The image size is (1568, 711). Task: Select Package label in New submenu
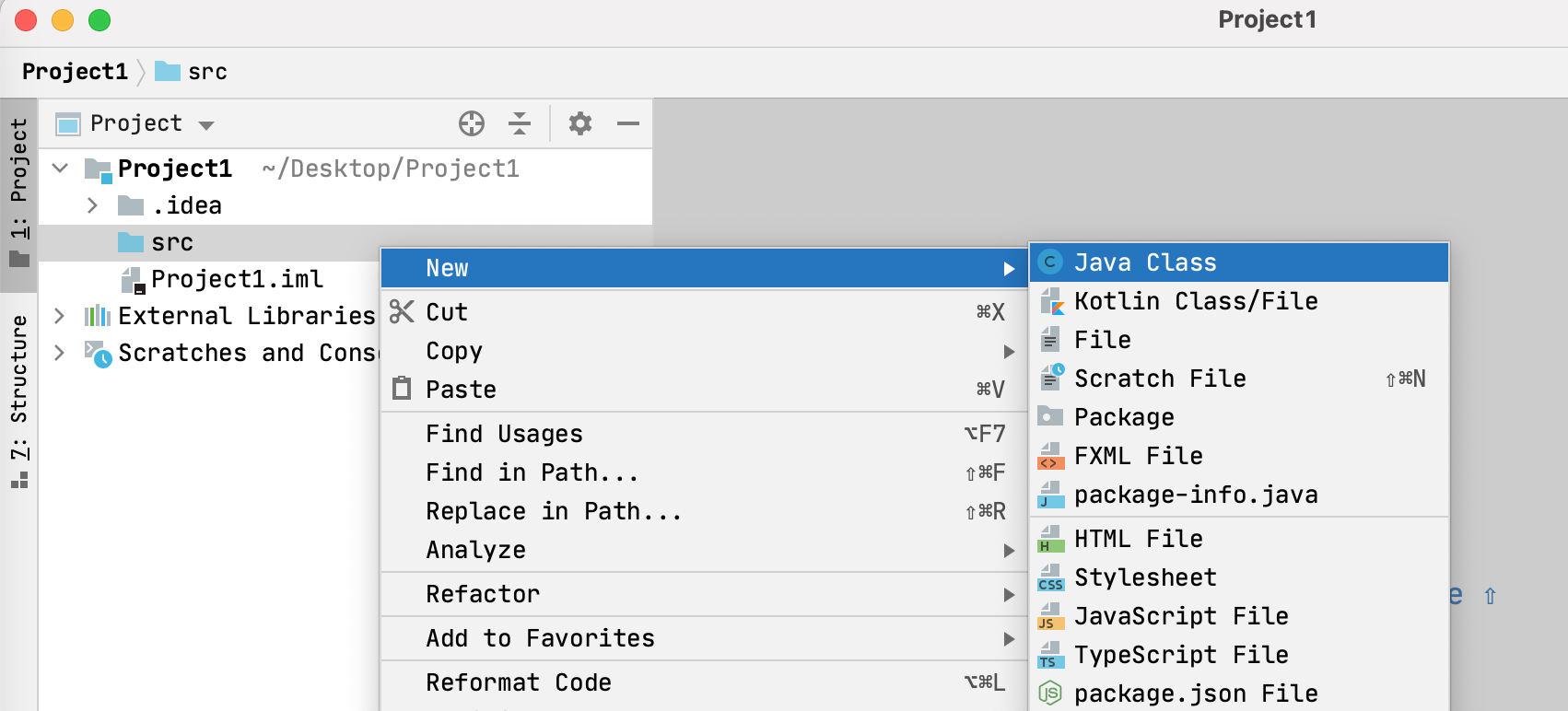[x=1124, y=417]
